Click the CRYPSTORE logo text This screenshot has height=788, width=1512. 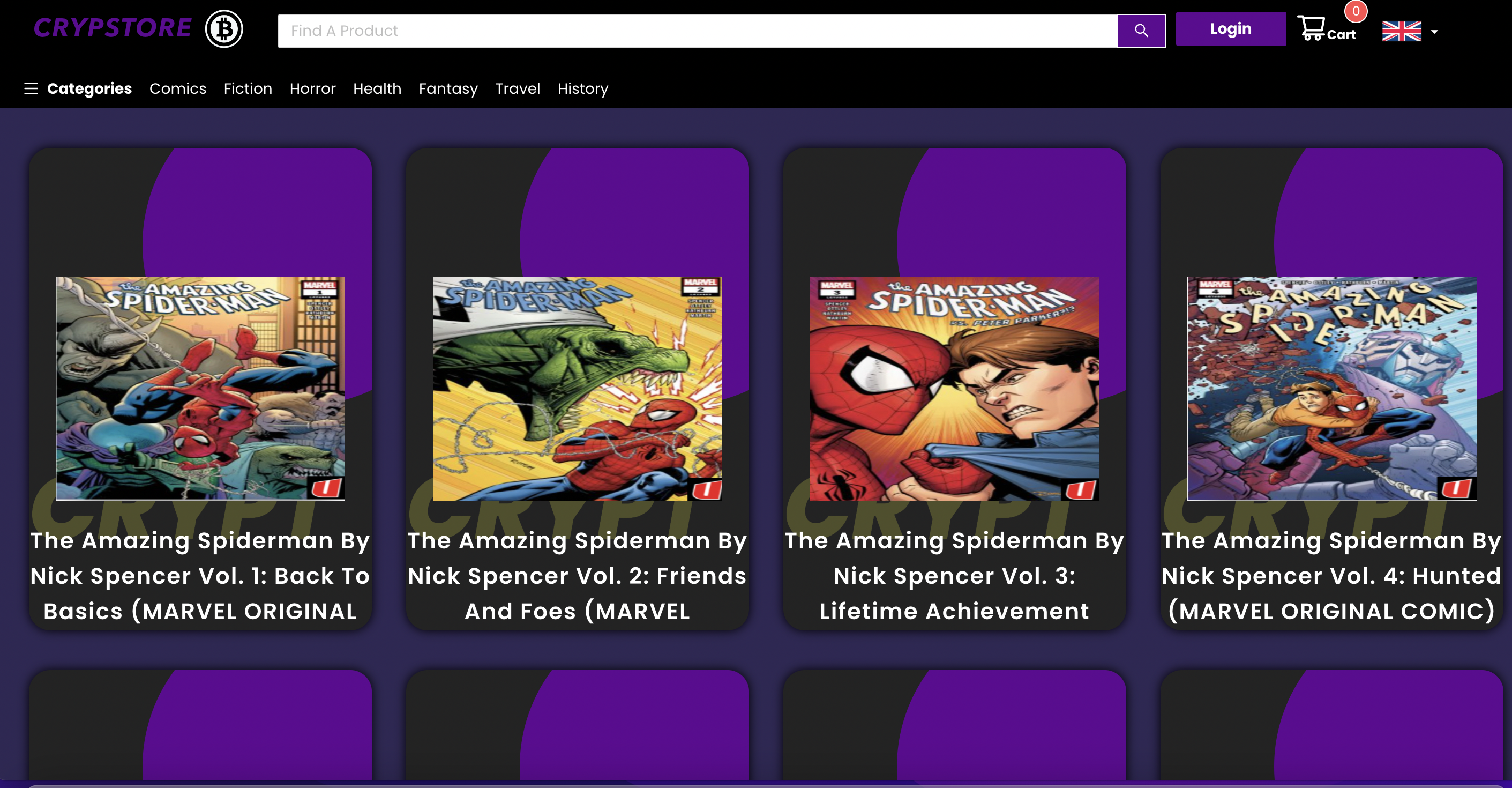point(112,28)
